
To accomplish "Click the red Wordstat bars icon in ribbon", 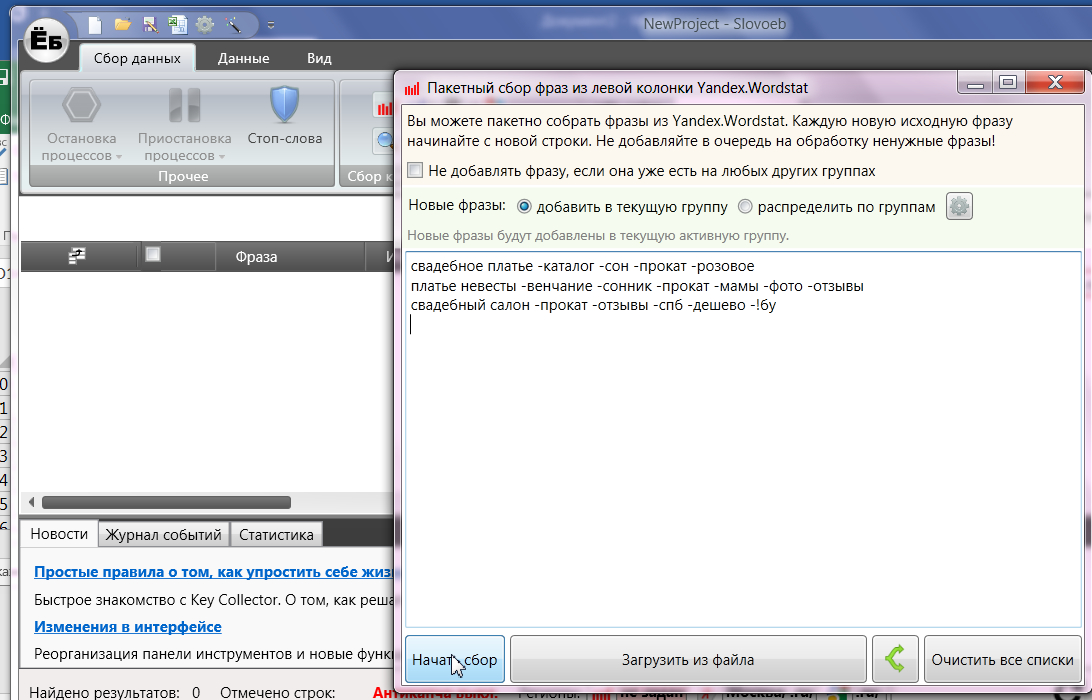I will tap(384, 108).
